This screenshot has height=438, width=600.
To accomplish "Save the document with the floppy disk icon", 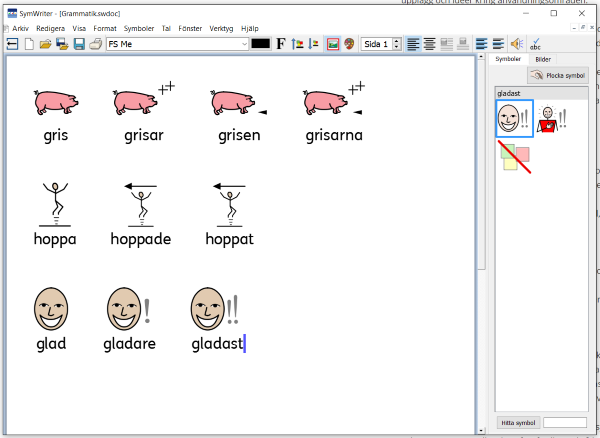I will [78, 44].
